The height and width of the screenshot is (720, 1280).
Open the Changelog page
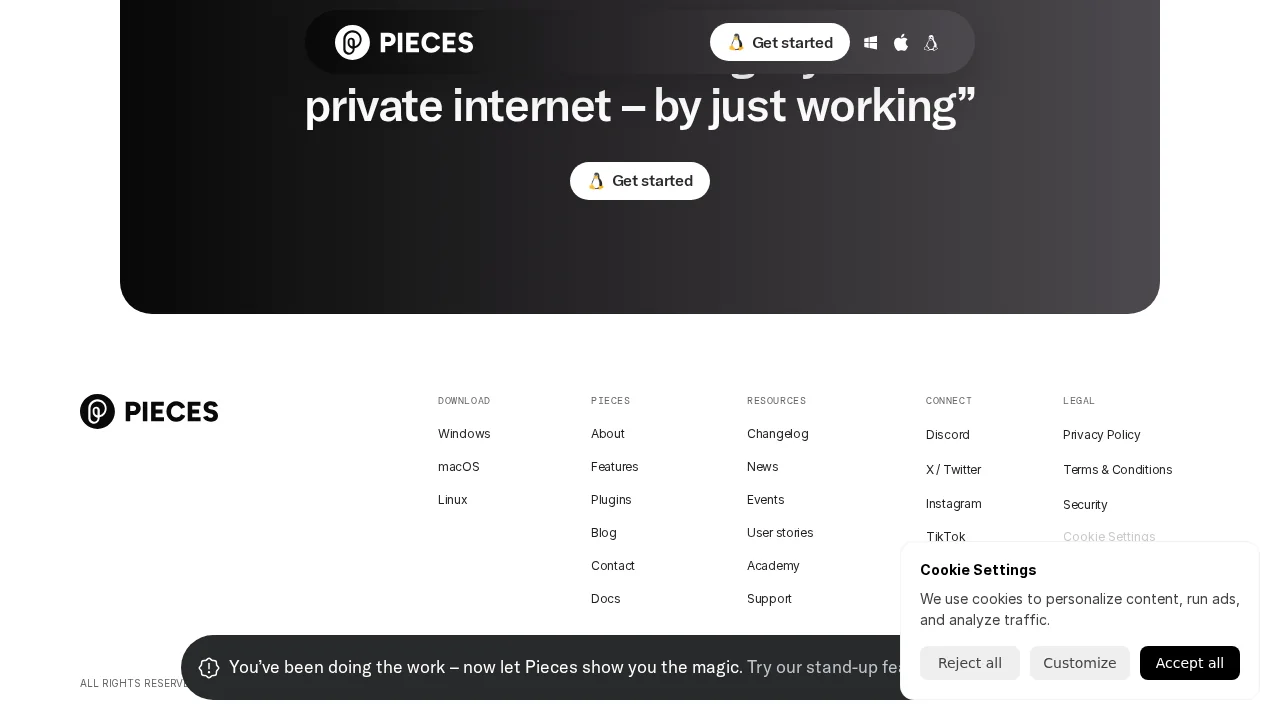click(777, 433)
